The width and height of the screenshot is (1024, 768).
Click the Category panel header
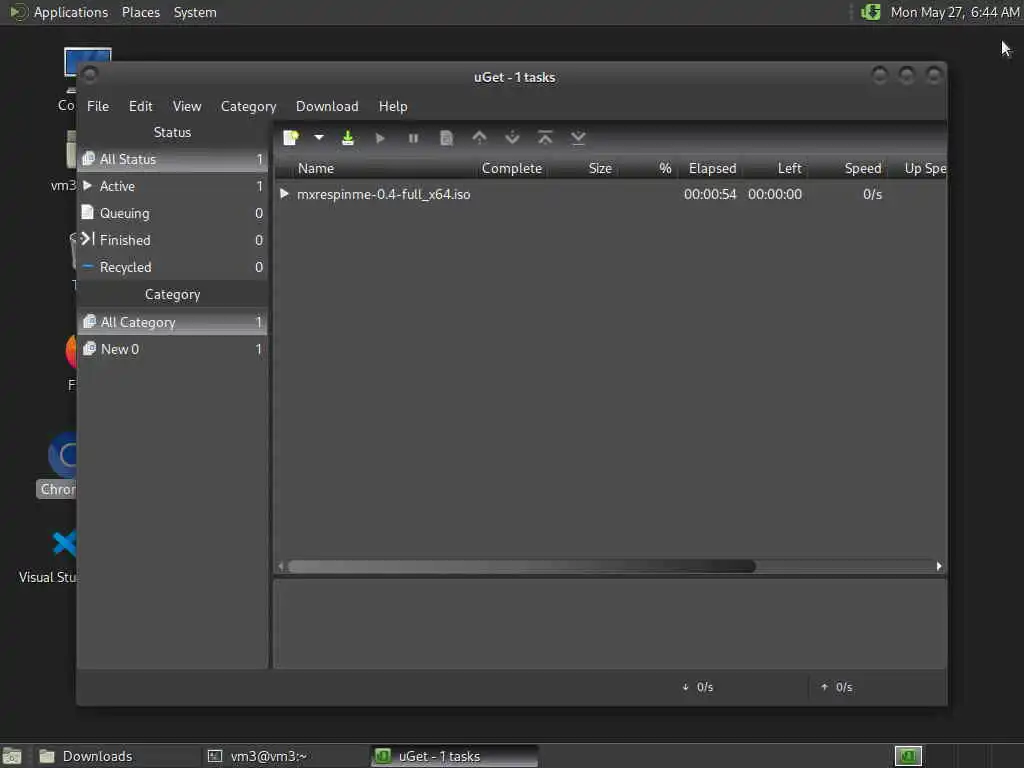[x=172, y=295]
